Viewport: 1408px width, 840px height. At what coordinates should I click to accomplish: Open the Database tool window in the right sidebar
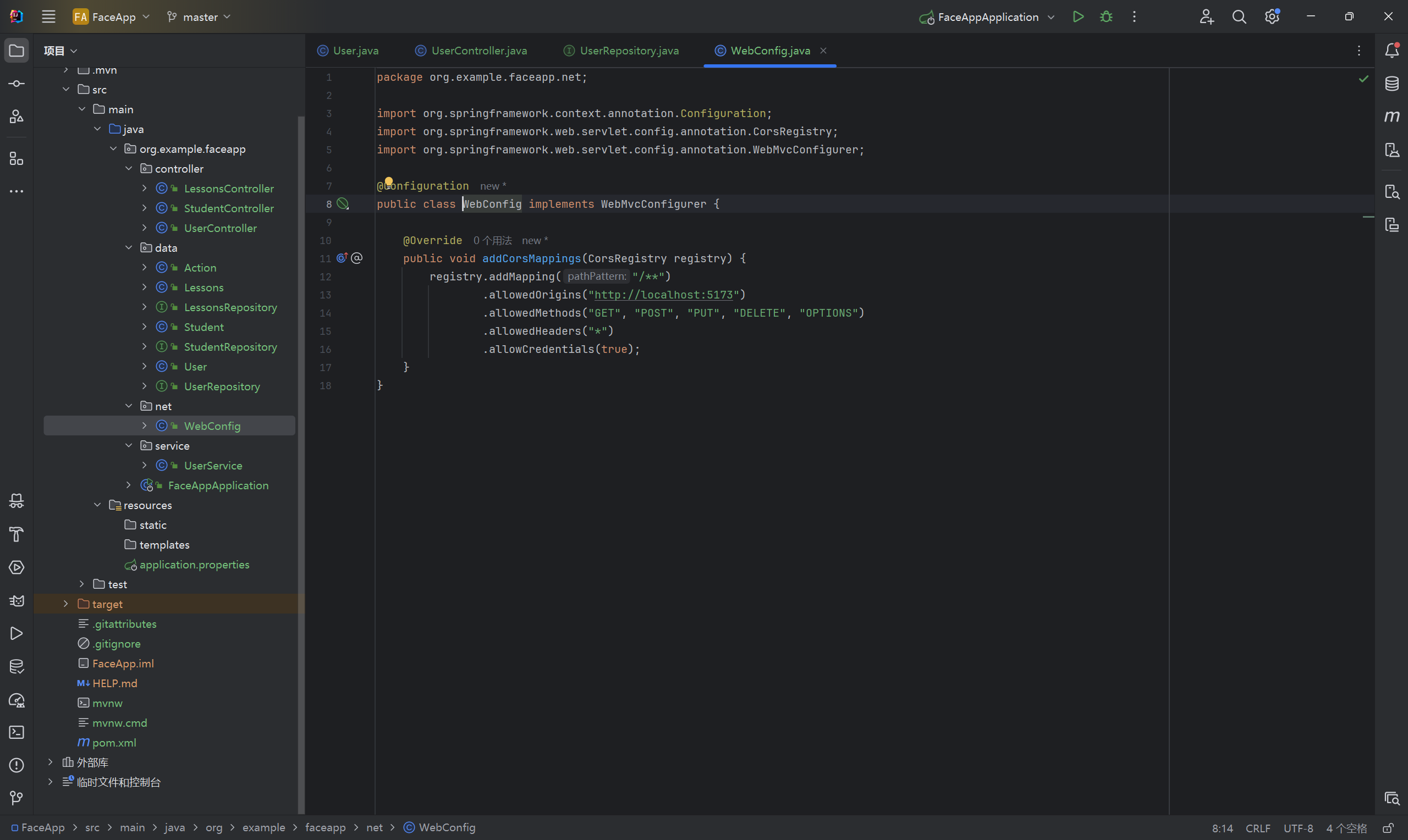(x=1391, y=84)
